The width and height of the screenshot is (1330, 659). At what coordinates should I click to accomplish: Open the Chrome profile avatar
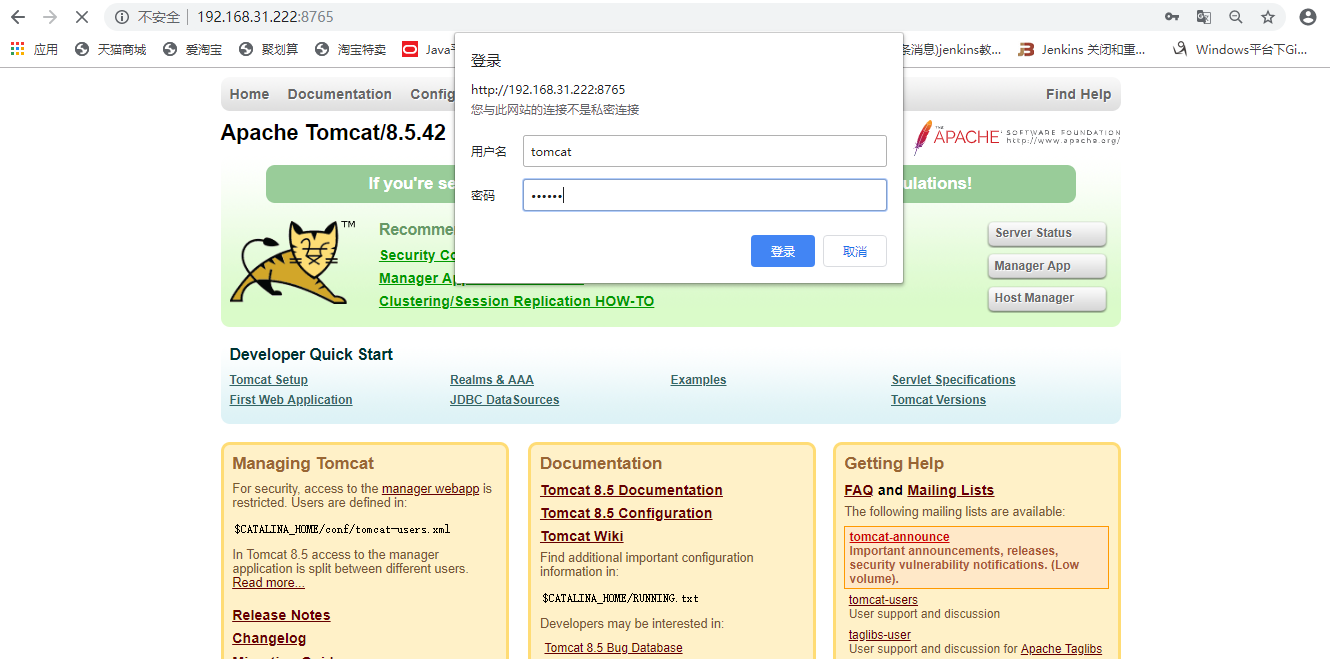click(1308, 17)
